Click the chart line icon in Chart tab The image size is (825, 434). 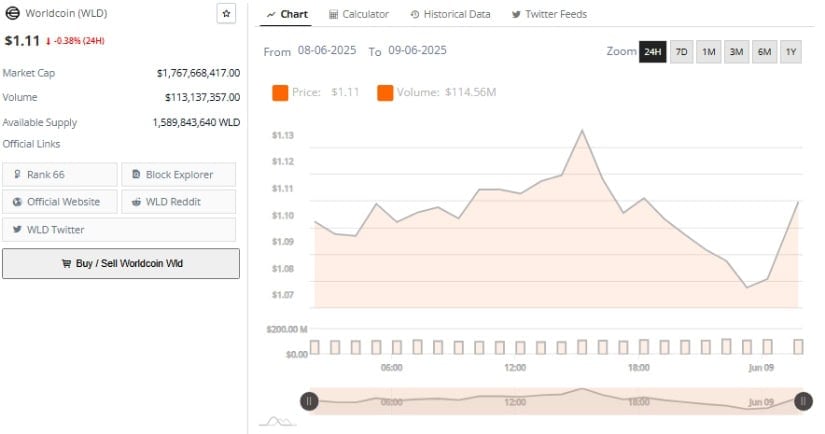coord(271,15)
